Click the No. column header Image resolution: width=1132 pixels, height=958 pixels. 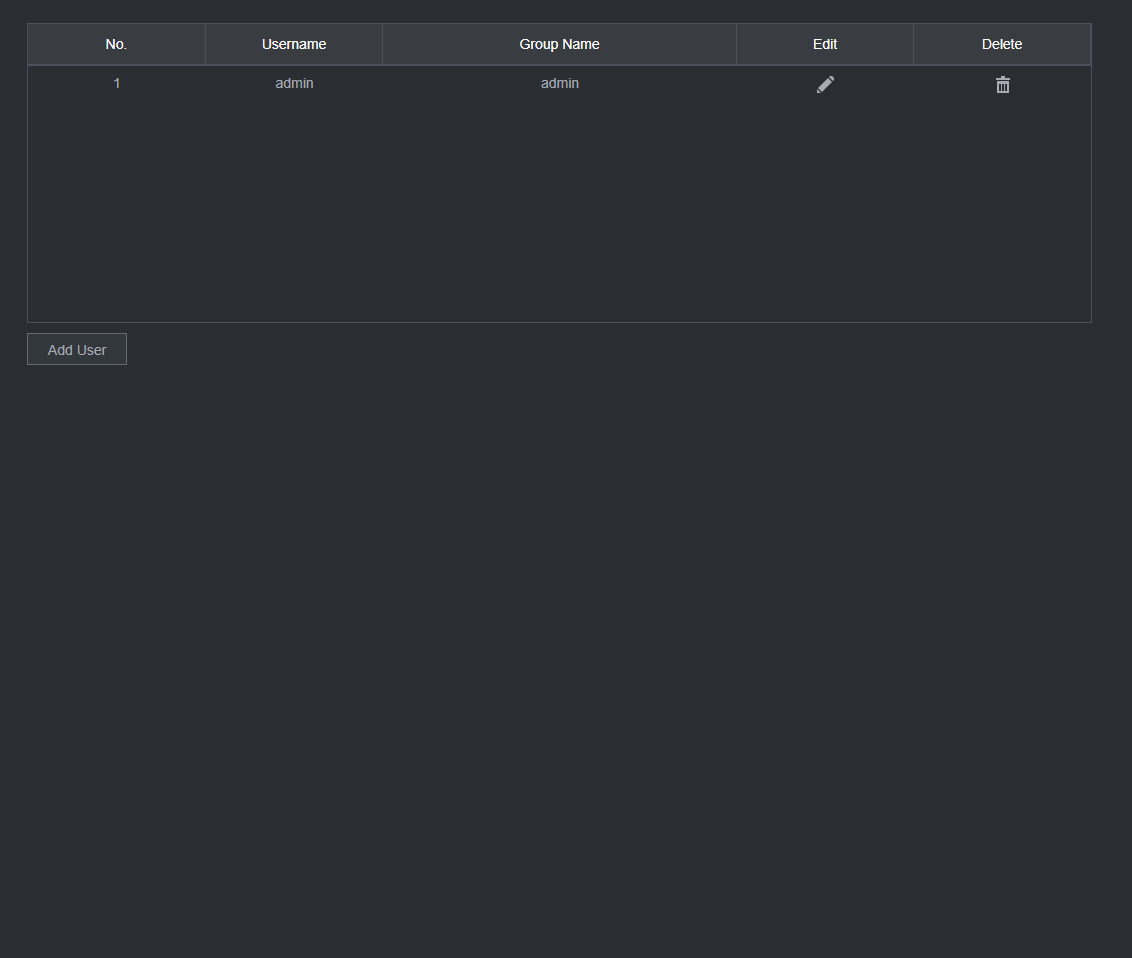[116, 44]
